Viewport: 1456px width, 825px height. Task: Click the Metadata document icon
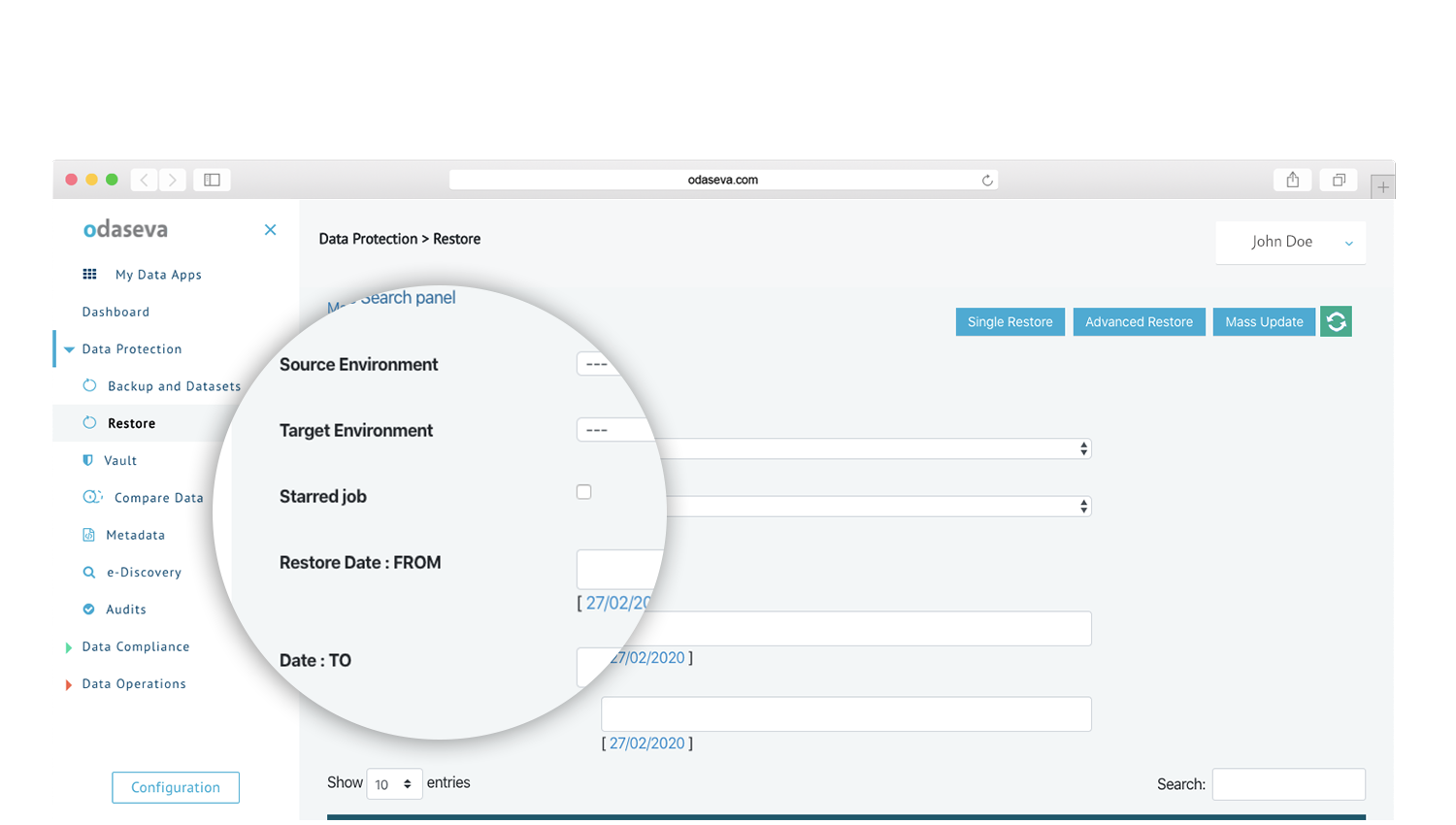[x=88, y=535]
